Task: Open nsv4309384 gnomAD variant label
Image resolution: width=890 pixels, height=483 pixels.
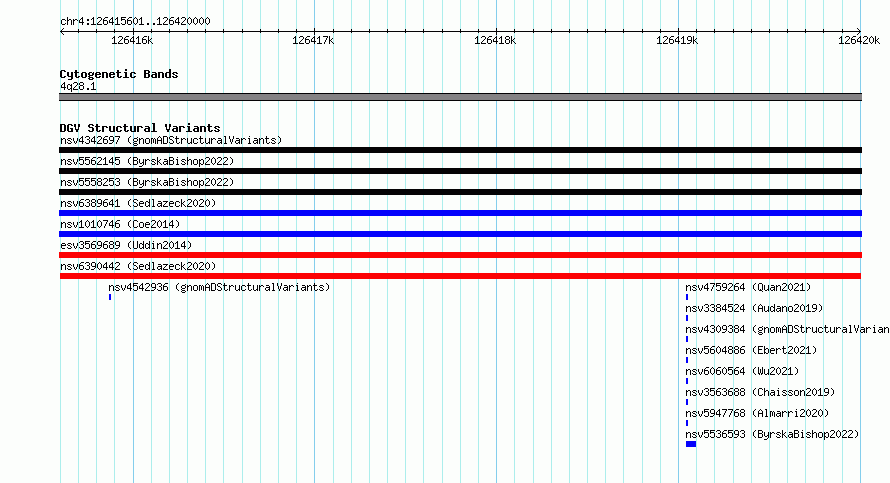Action: coord(787,329)
